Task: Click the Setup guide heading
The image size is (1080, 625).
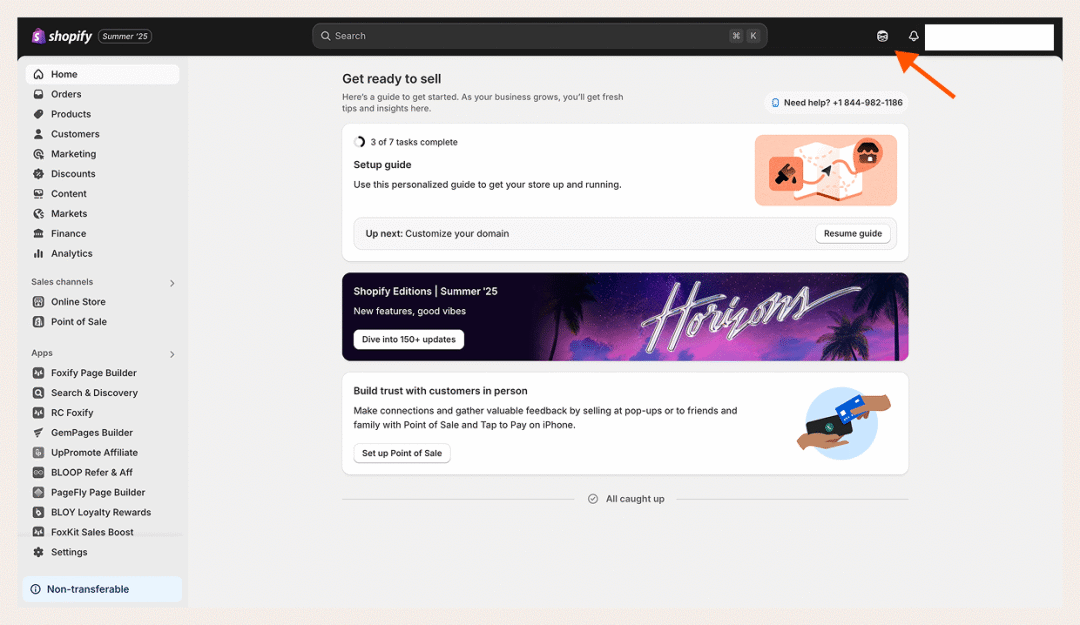Action: coord(382,165)
